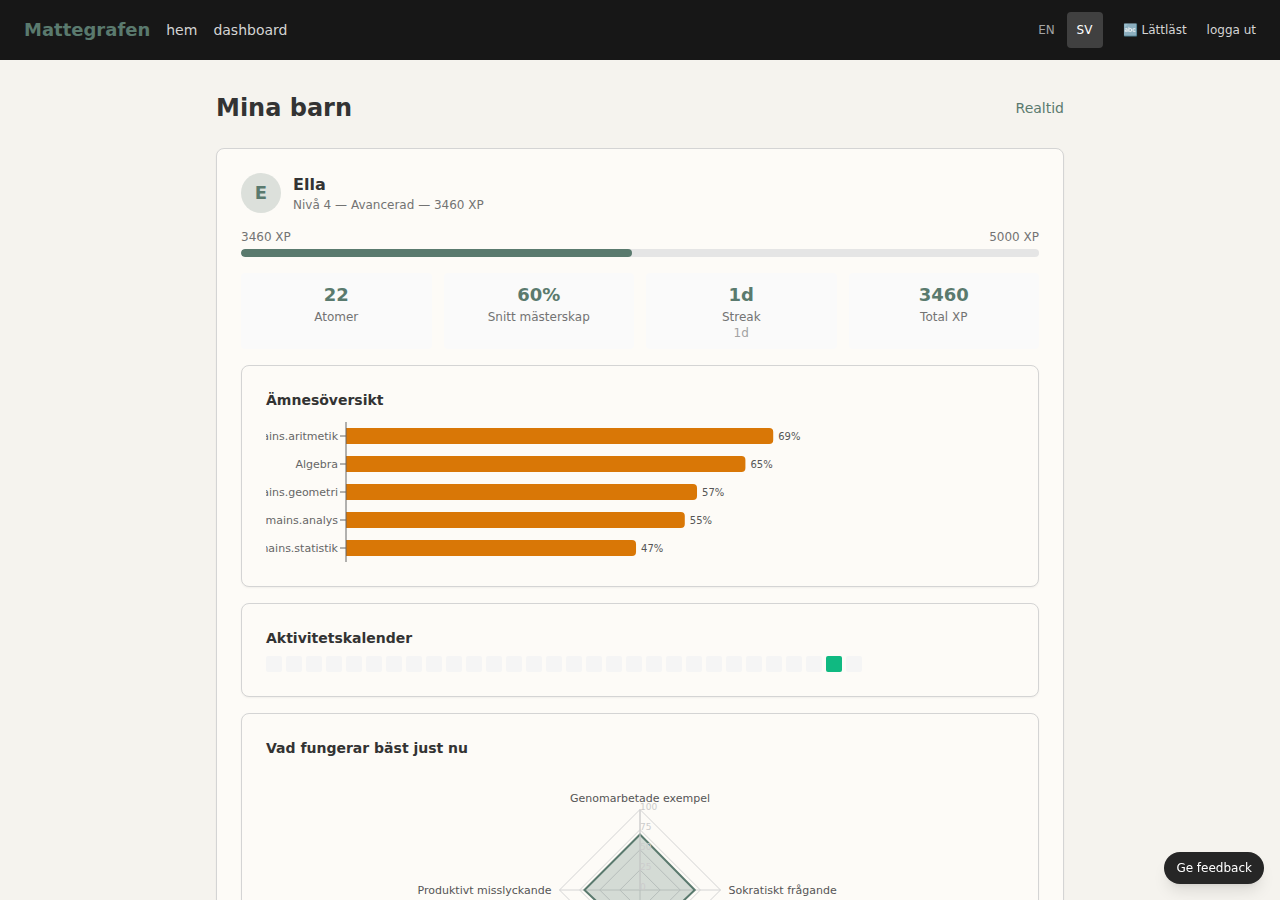The image size is (1280, 900).
Task: Click the analys bar in the chart
Action: click(x=516, y=520)
